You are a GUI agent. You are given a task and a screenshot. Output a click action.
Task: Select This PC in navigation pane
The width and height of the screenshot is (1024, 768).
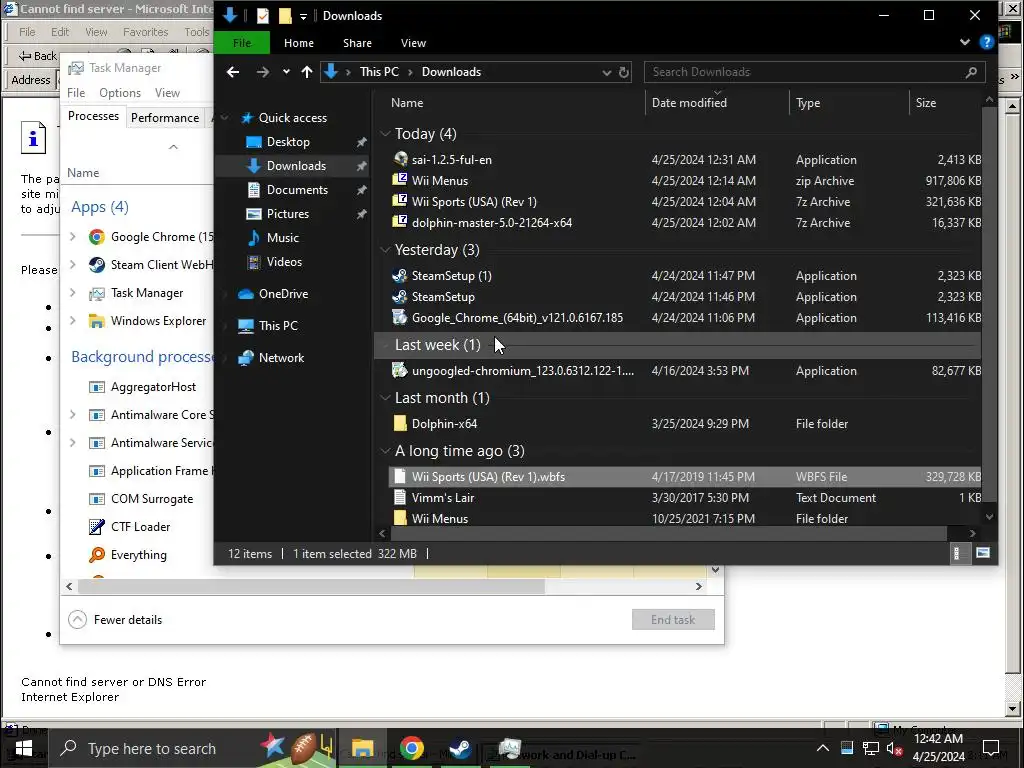click(x=278, y=326)
